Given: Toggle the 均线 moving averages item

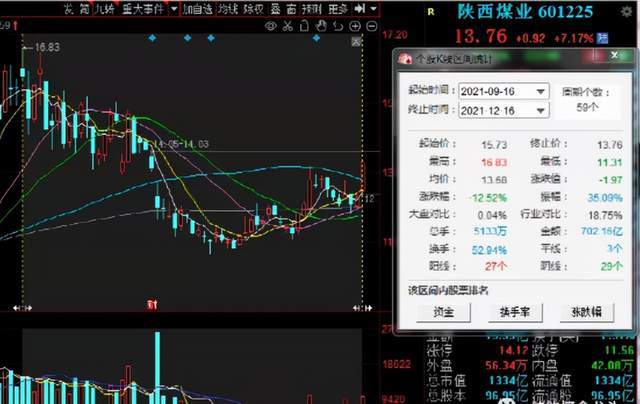Looking at the screenshot, I should click(x=227, y=9).
